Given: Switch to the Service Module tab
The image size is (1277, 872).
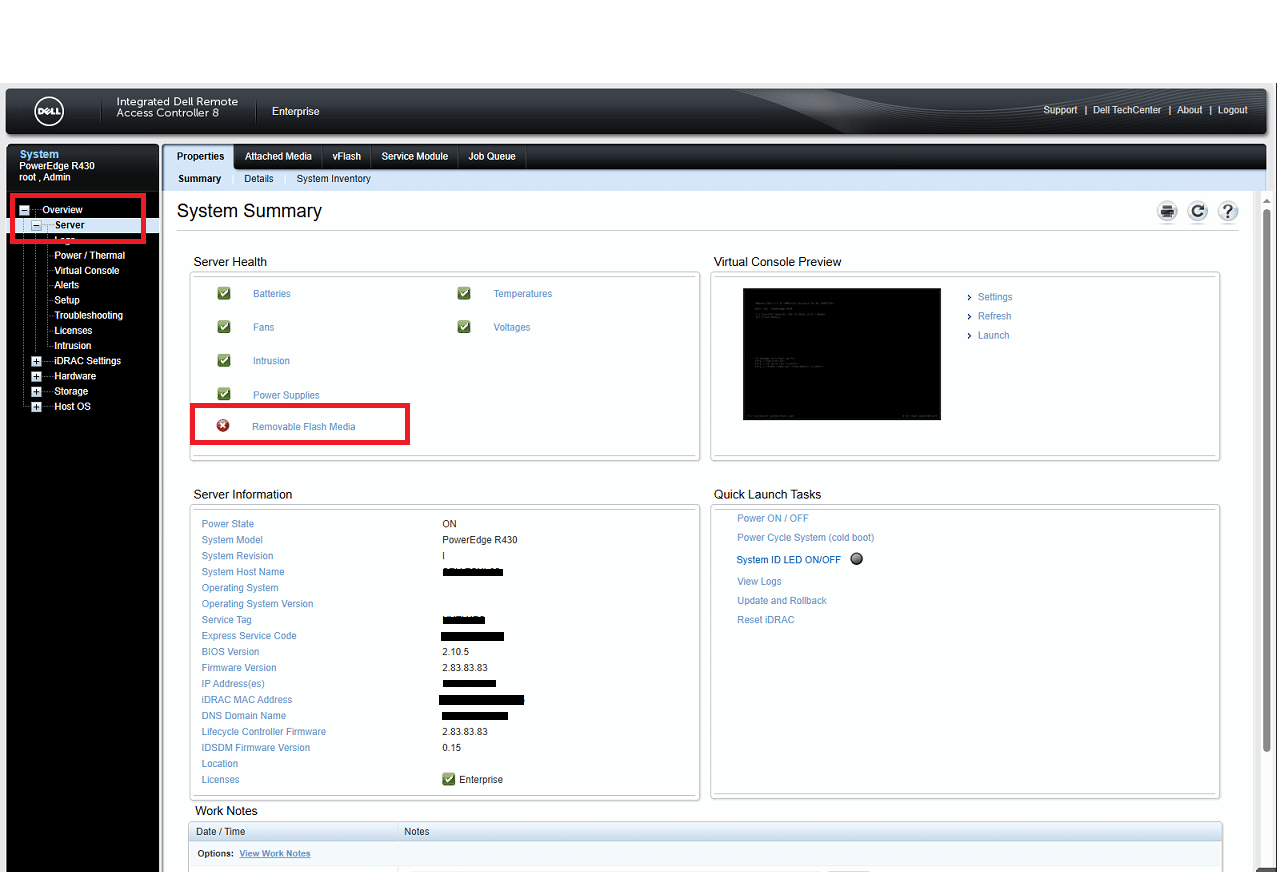Looking at the screenshot, I should 415,157.
